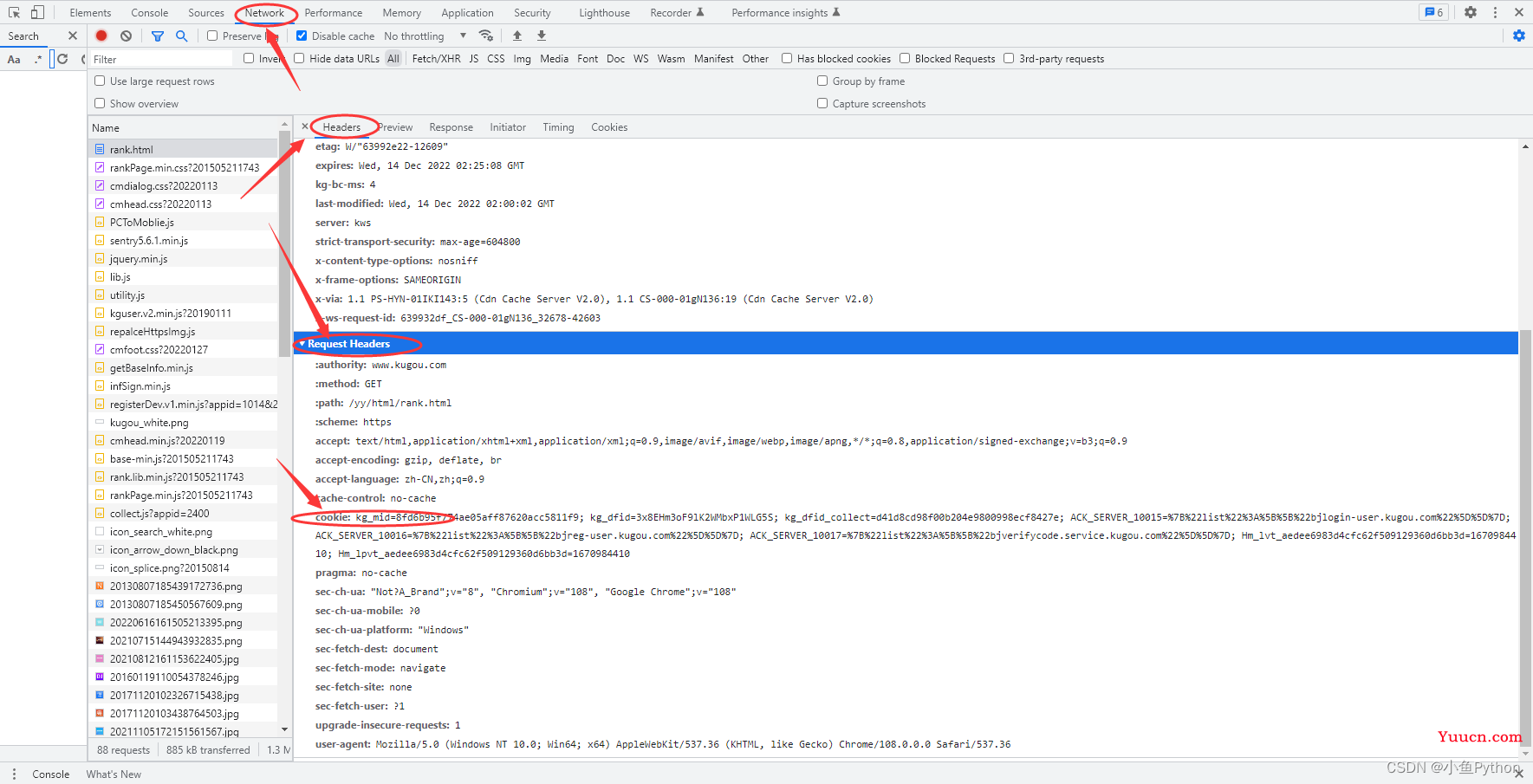Open the Sources panel
1533x784 pixels.
click(206, 12)
